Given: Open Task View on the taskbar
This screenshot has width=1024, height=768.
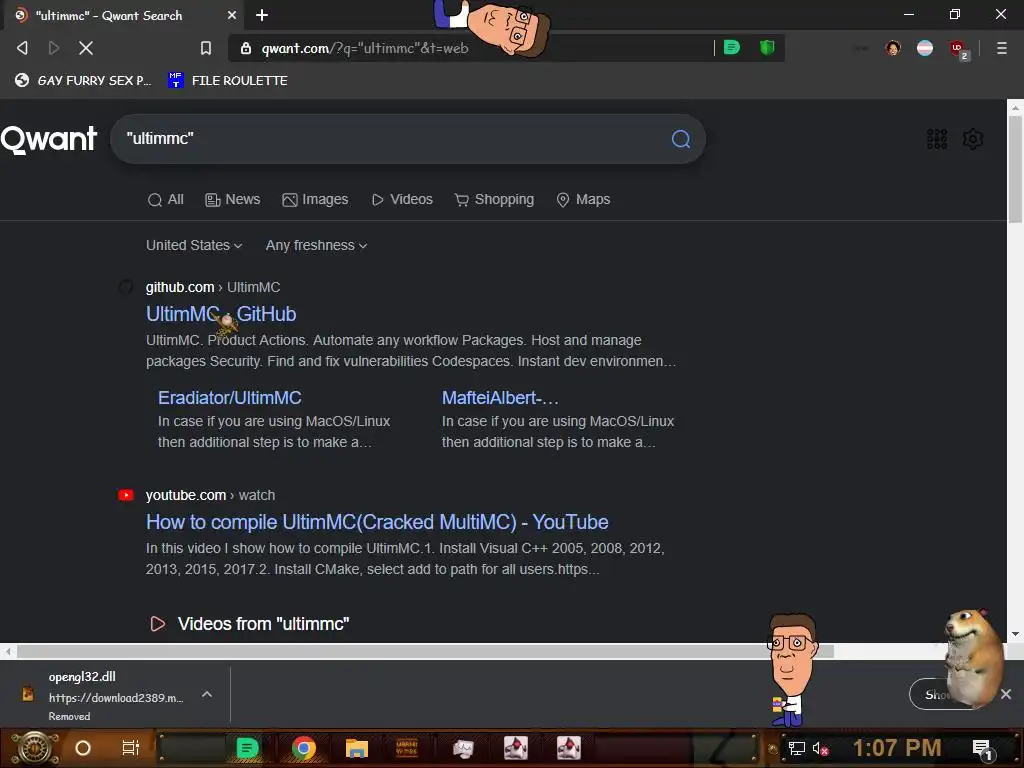Looking at the screenshot, I should (131, 748).
